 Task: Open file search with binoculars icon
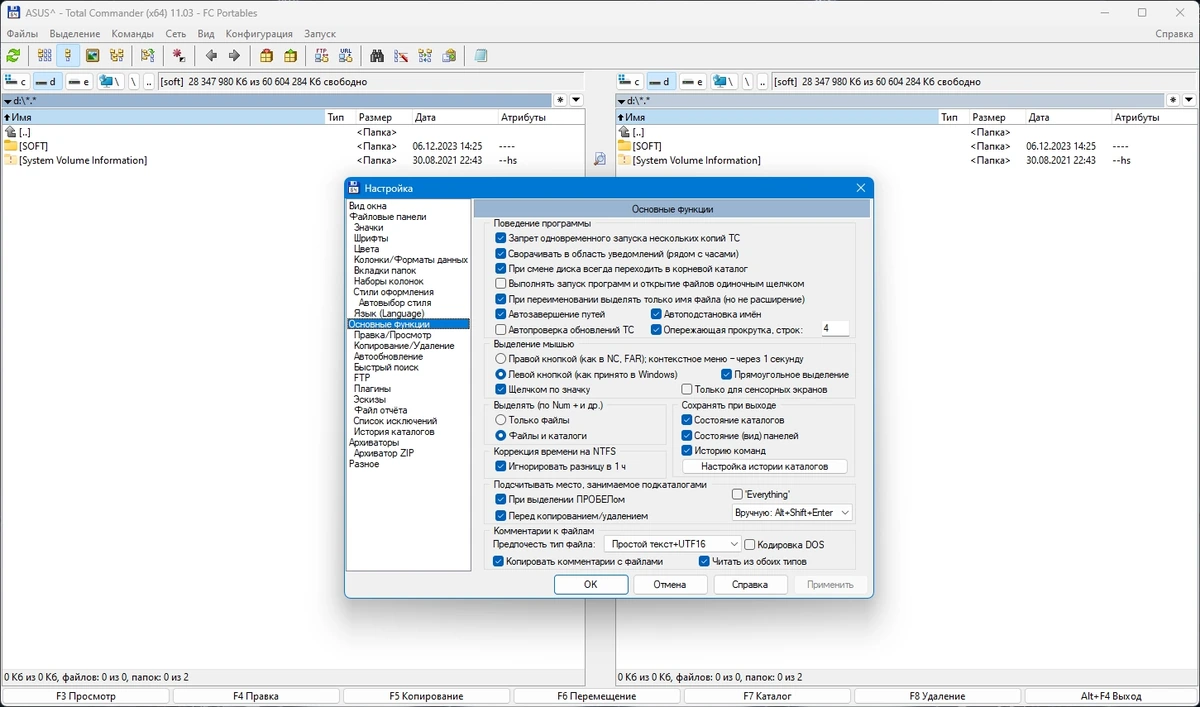click(x=377, y=56)
